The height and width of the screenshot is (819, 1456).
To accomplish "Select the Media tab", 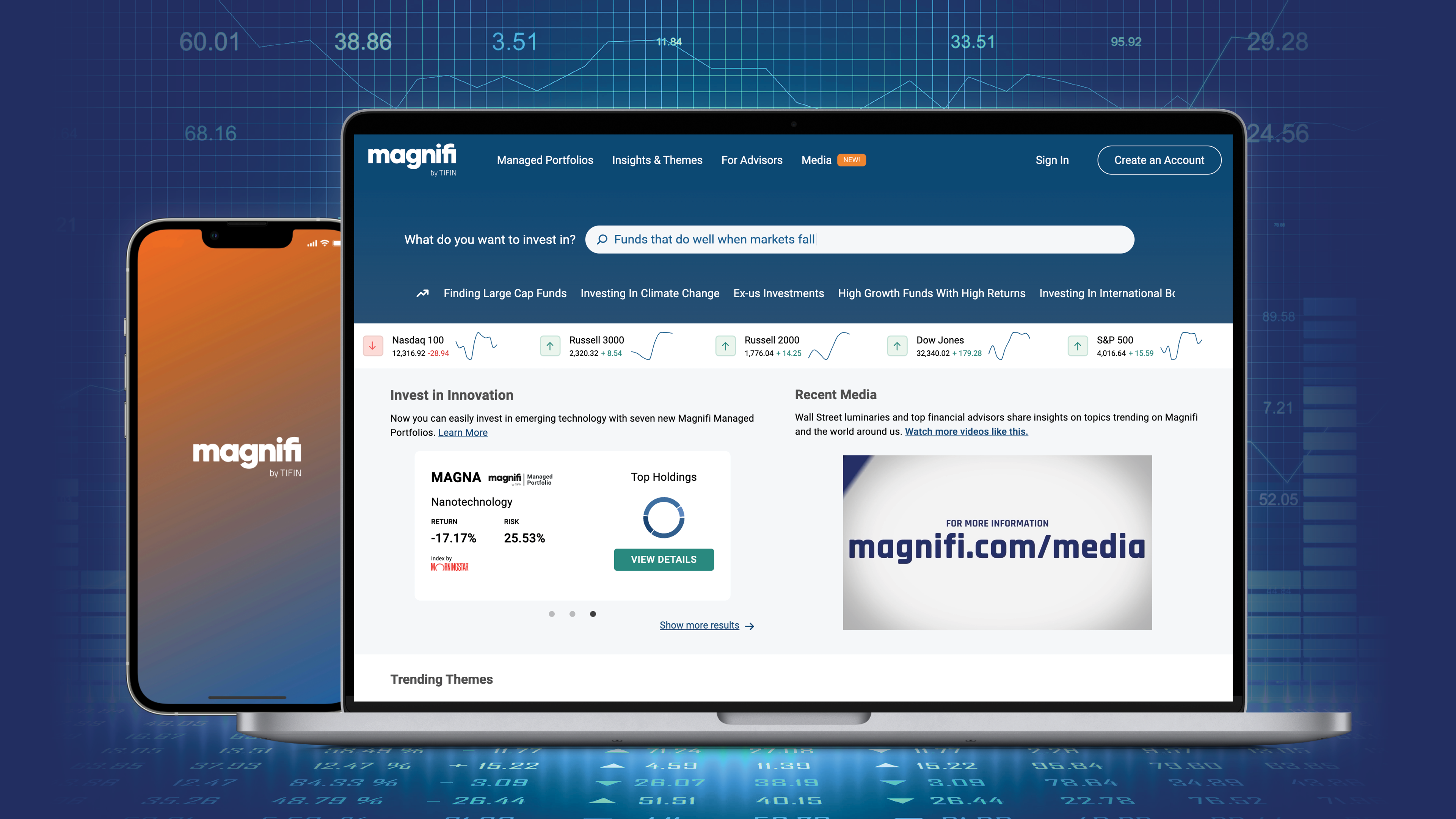I will (x=816, y=160).
